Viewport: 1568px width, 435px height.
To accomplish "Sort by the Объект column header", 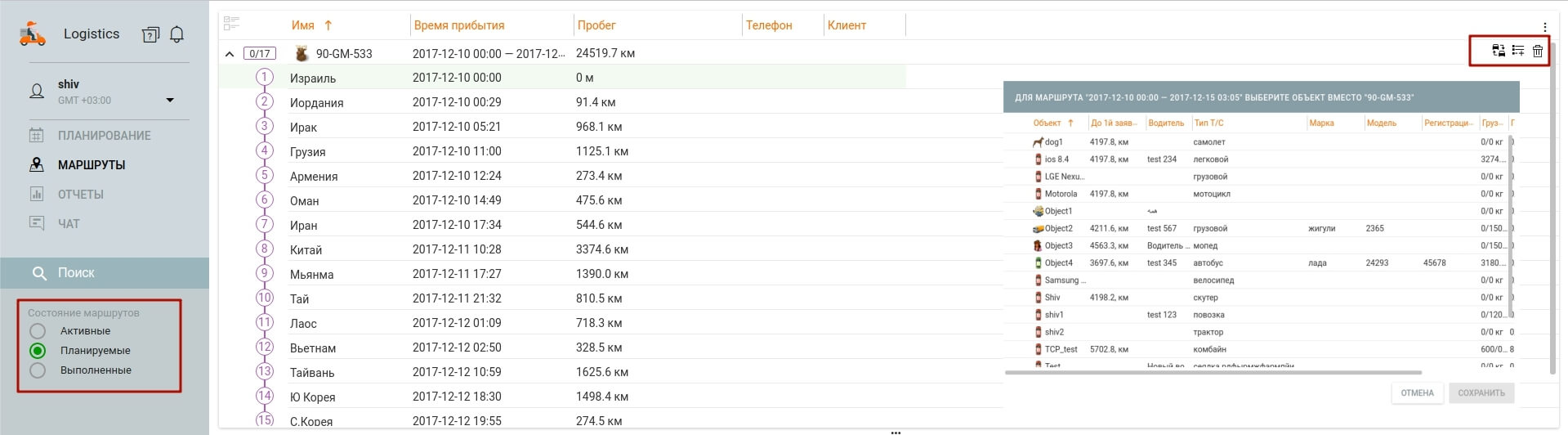I will coord(1047,123).
